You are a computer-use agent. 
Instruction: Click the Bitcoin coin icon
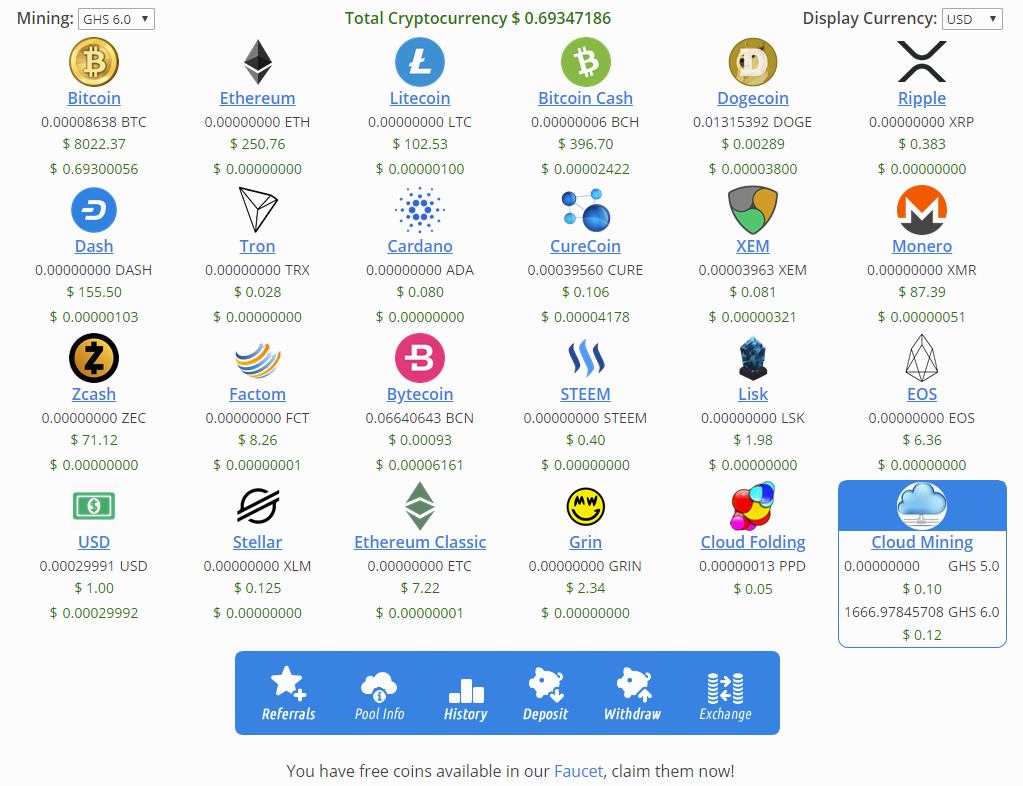pos(94,62)
